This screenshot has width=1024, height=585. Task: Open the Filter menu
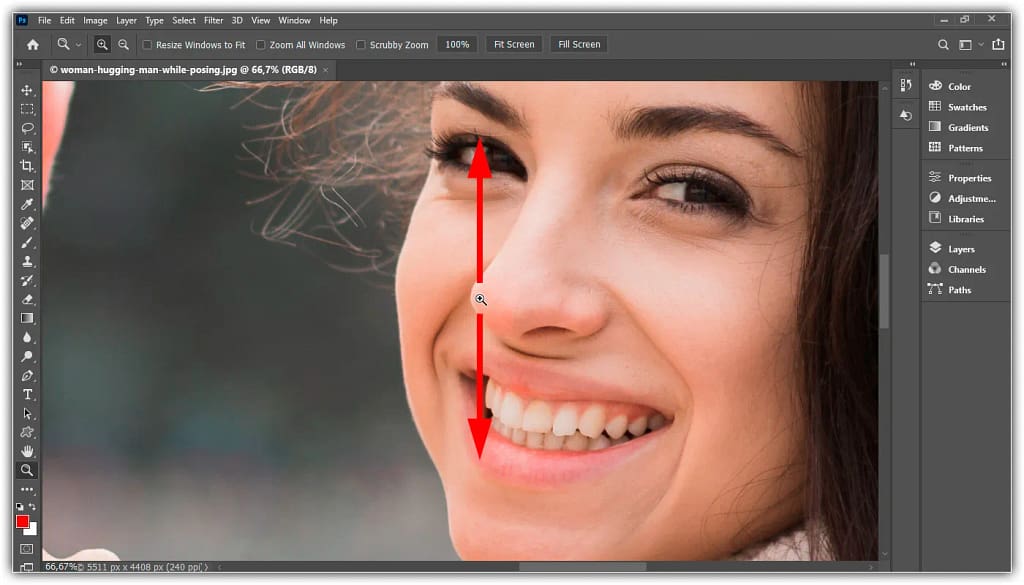[x=213, y=20]
